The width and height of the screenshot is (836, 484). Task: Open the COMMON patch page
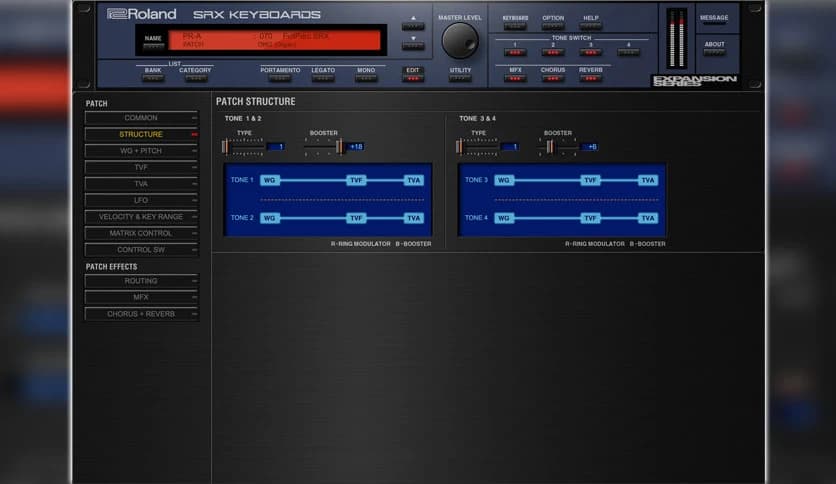click(x=141, y=118)
